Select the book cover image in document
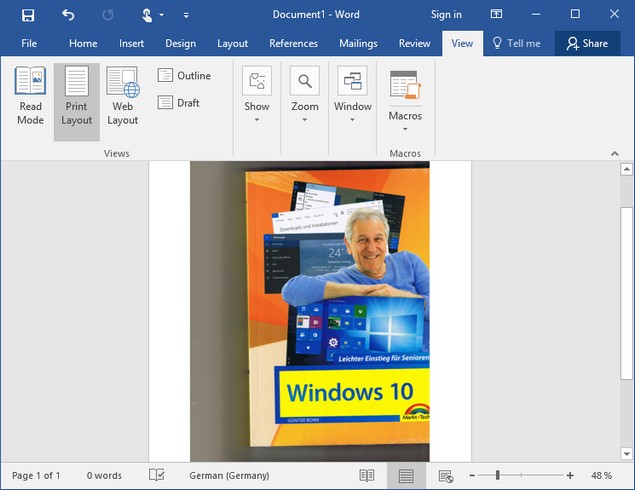The image size is (635, 490). pos(310,311)
